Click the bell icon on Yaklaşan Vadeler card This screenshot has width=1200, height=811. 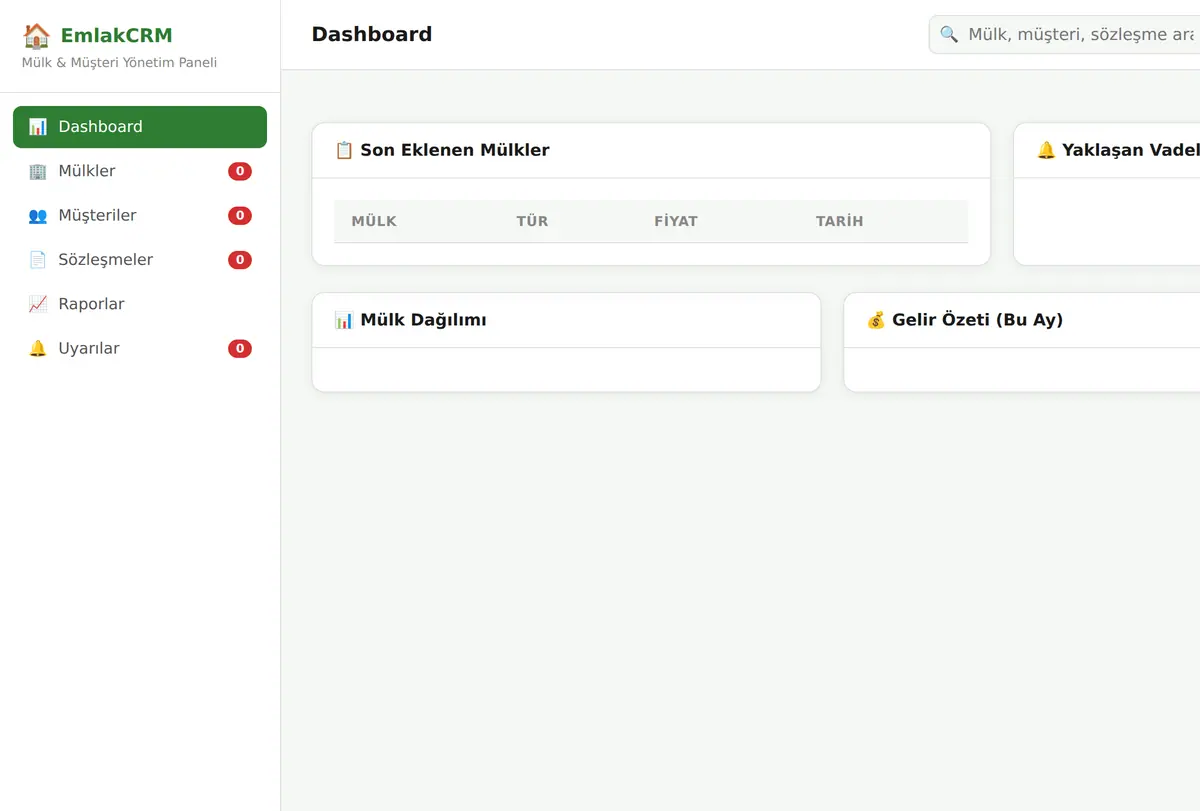click(1046, 150)
